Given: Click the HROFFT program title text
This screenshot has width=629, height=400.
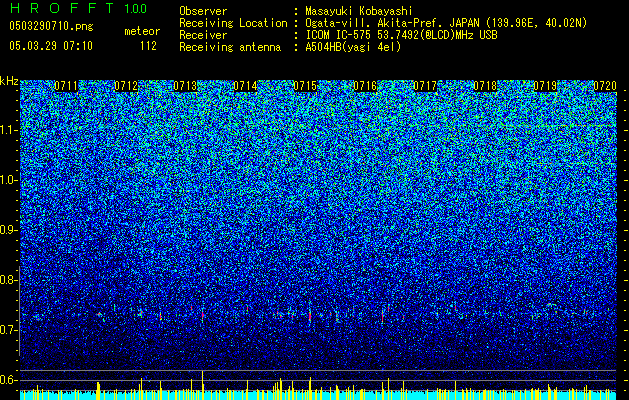Looking at the screenshot, I should coord(62,8).
